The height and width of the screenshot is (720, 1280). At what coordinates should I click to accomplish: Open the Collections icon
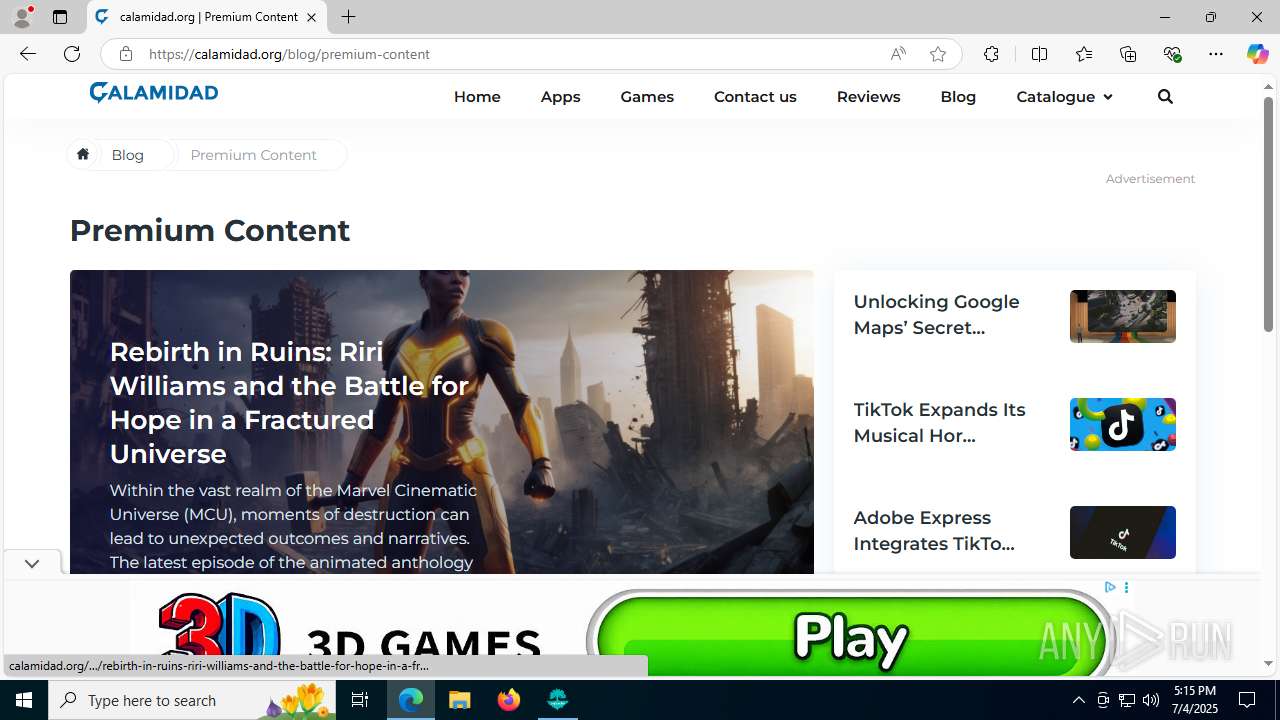(x=1128, y=54)
